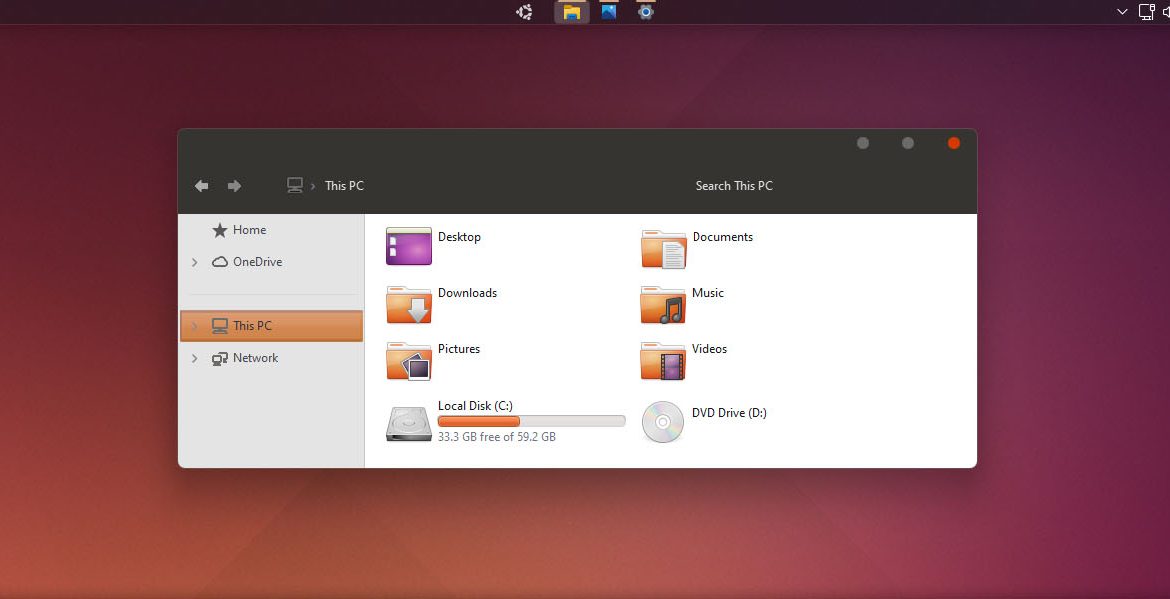Click the computer icon in address bar
Image resolution: width=1170 pixels, height=599 pixels.
(295, 185)
